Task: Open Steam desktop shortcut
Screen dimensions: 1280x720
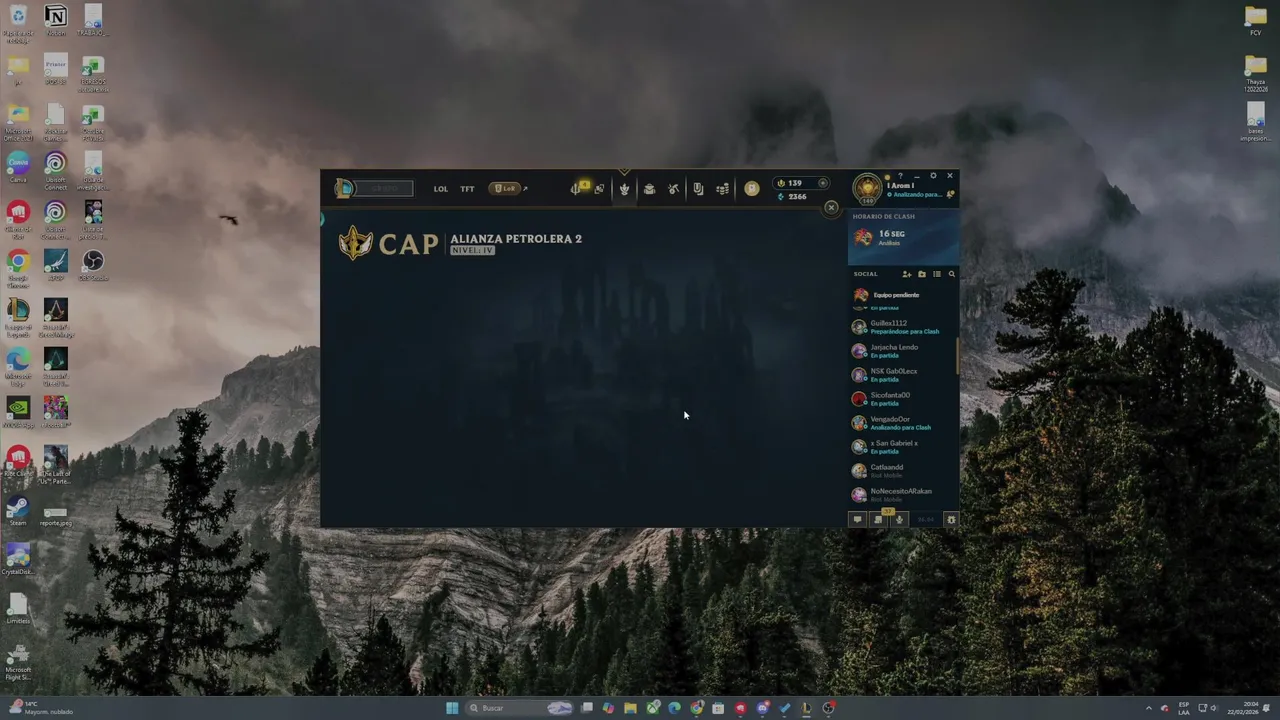Action: (18, 512)
